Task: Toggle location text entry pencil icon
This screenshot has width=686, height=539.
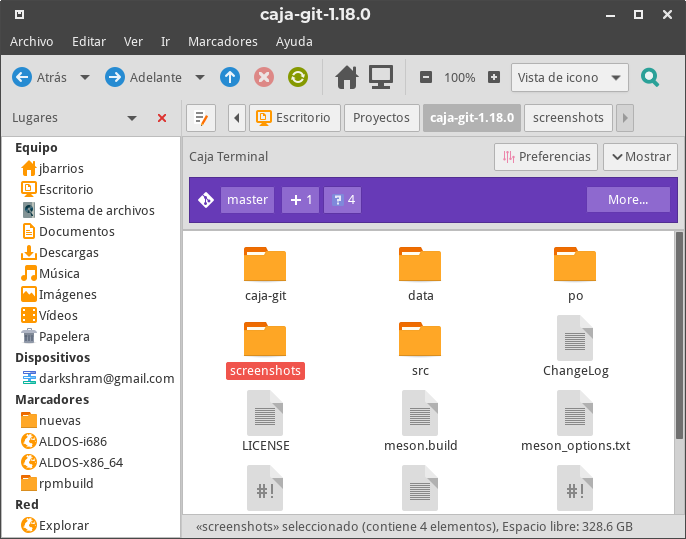Action: pyautogui.click(x=201, y=118)
